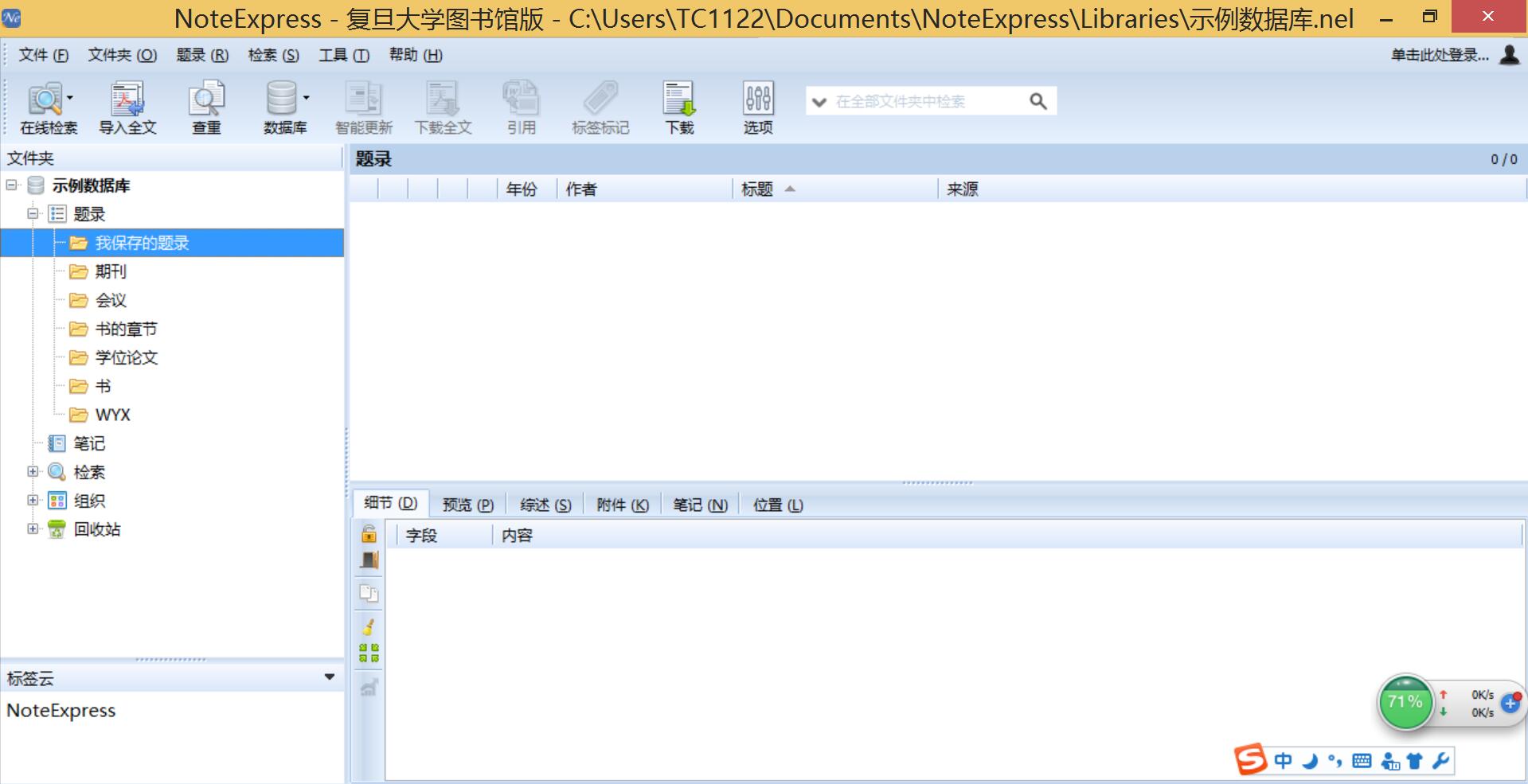Select the 期刊 folder
1528x784 pixels.
pyautogui.click(x=111, y=271)
